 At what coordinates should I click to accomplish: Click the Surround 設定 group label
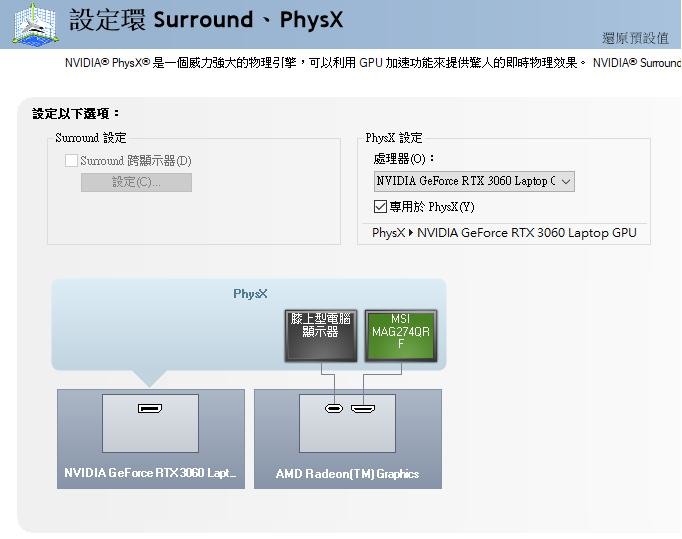pos(90,138)
